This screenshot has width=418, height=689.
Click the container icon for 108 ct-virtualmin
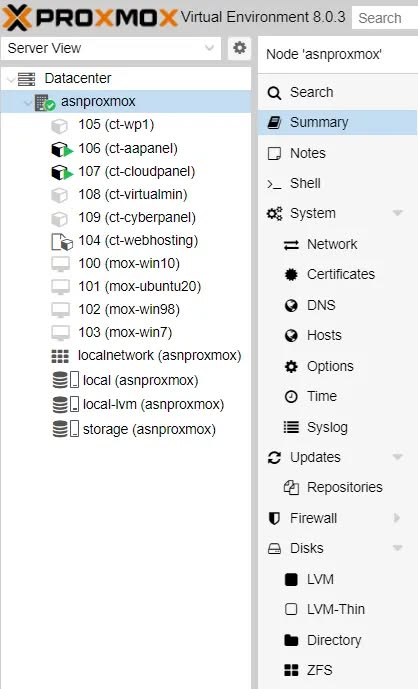click(x=59, y=195)
